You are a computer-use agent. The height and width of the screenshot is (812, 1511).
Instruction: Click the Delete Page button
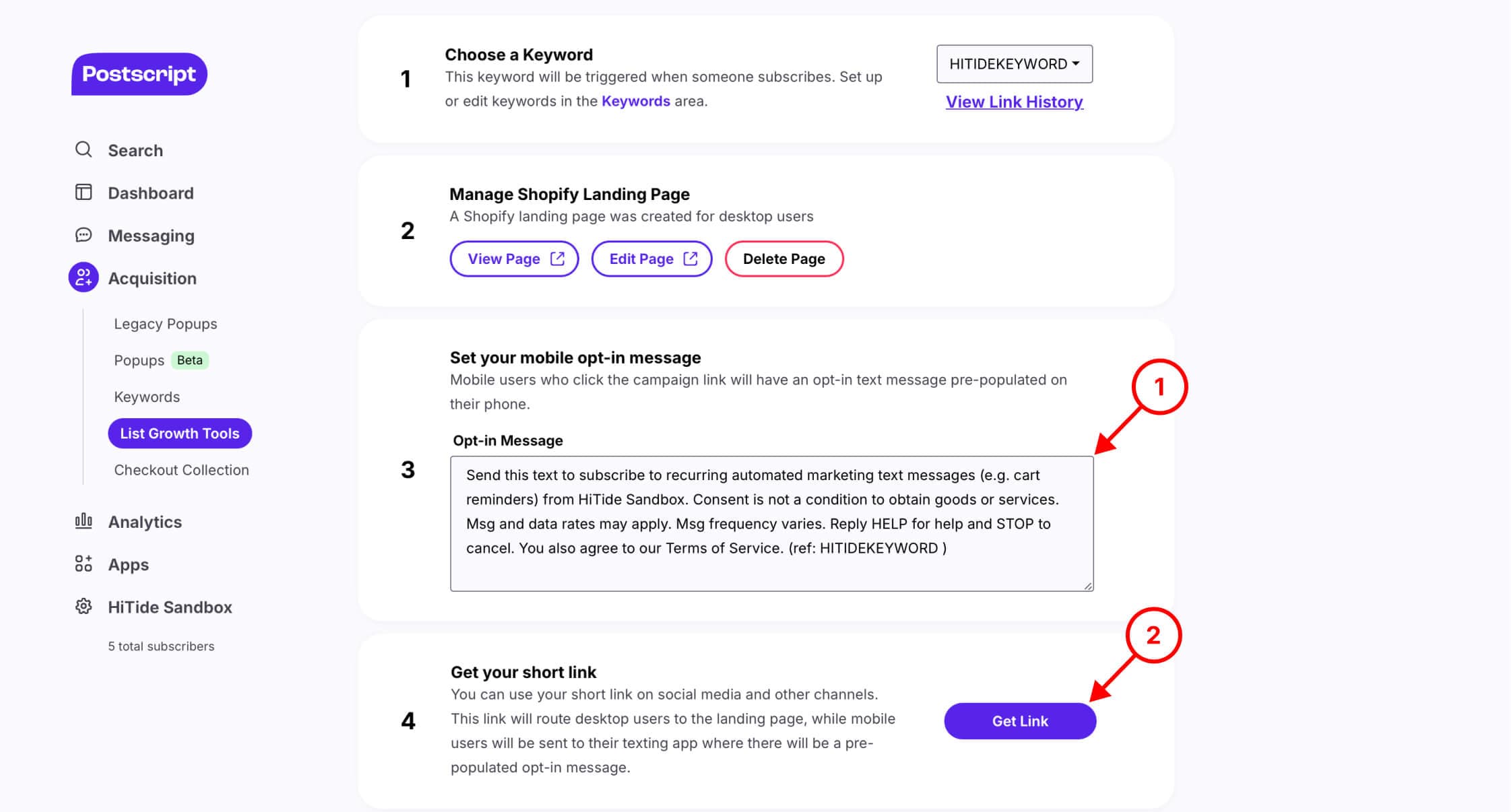click(x=784, y=259)
